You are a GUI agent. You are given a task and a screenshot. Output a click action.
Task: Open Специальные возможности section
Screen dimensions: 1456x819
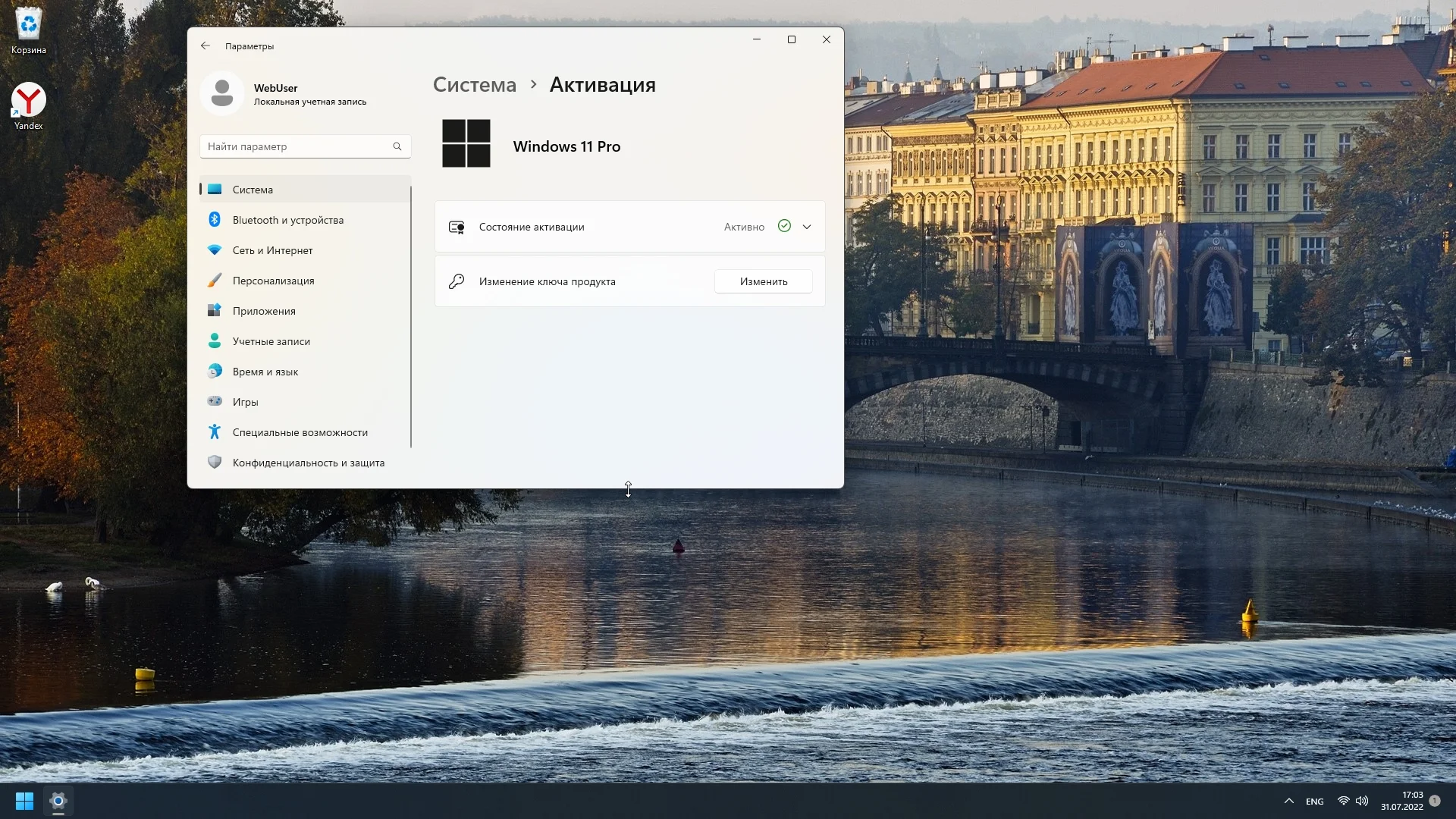pyautogui.click(x=300, y=432)
